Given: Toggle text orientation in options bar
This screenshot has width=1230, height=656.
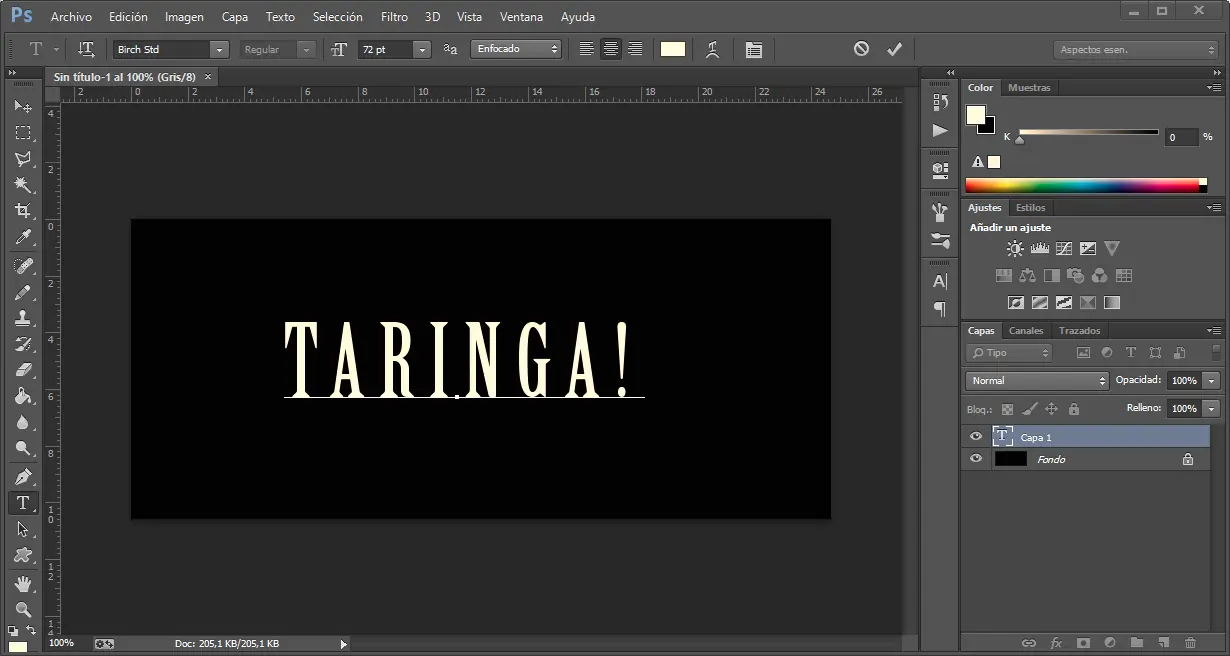Looking at the screenshot, I should pos(86,49).
